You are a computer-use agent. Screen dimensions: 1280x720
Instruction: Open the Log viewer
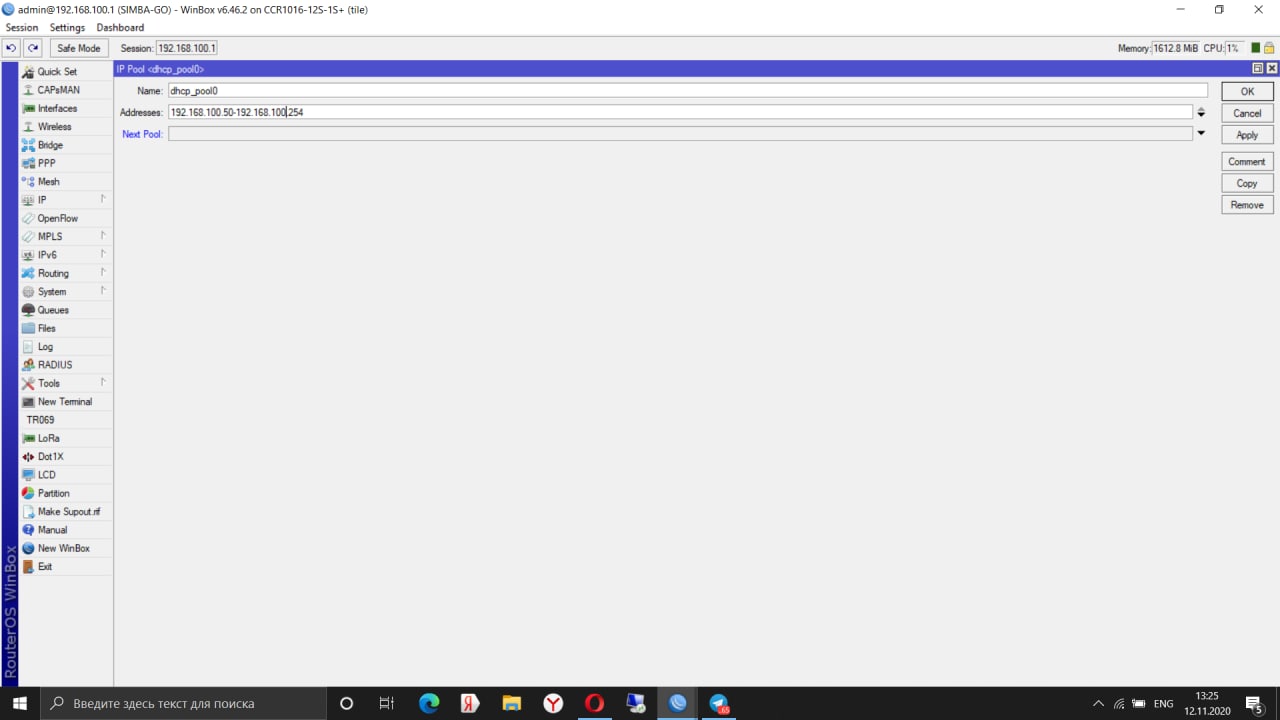point(66,347)
